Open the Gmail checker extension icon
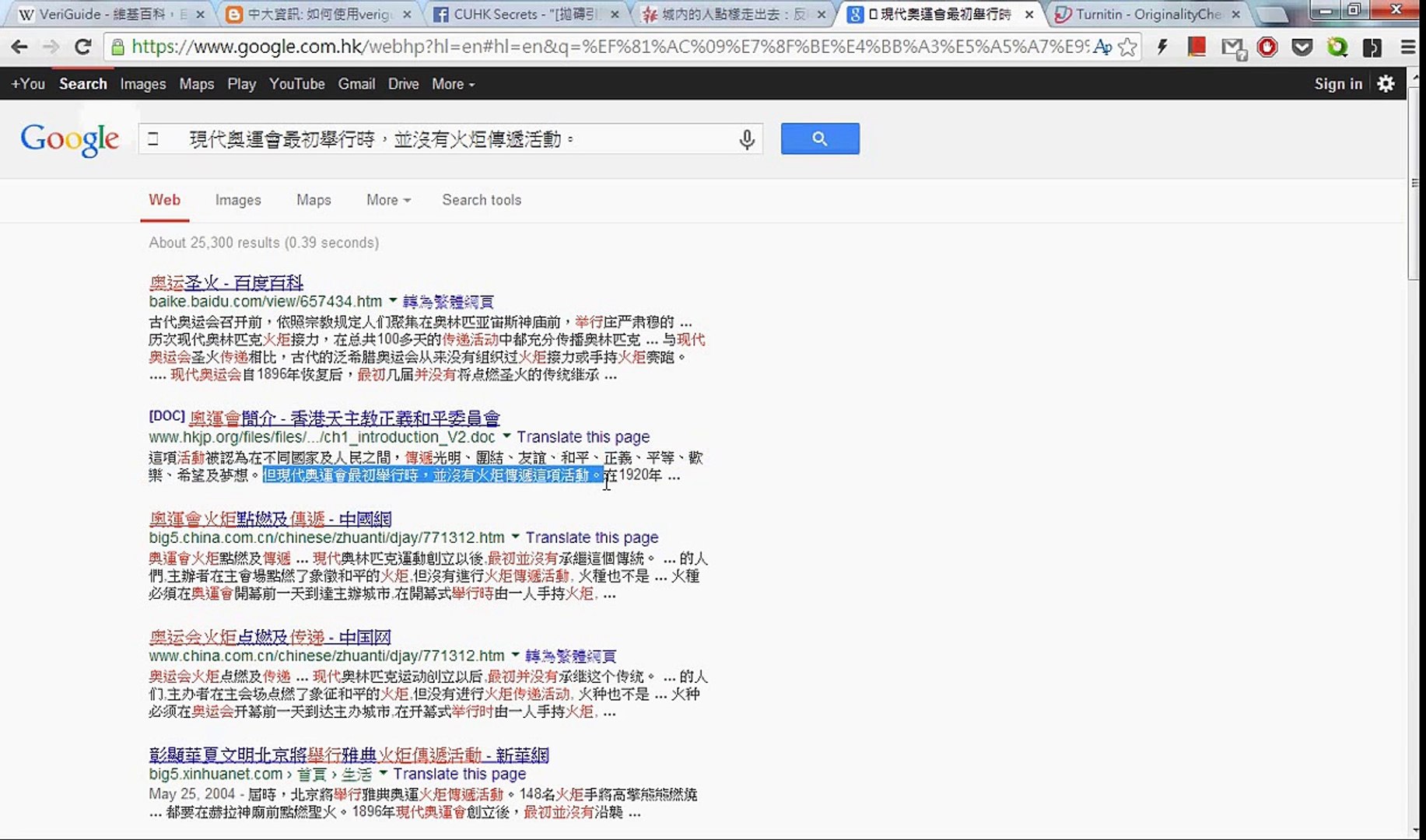This screenshot has height=840, width=1426. 1233,48
